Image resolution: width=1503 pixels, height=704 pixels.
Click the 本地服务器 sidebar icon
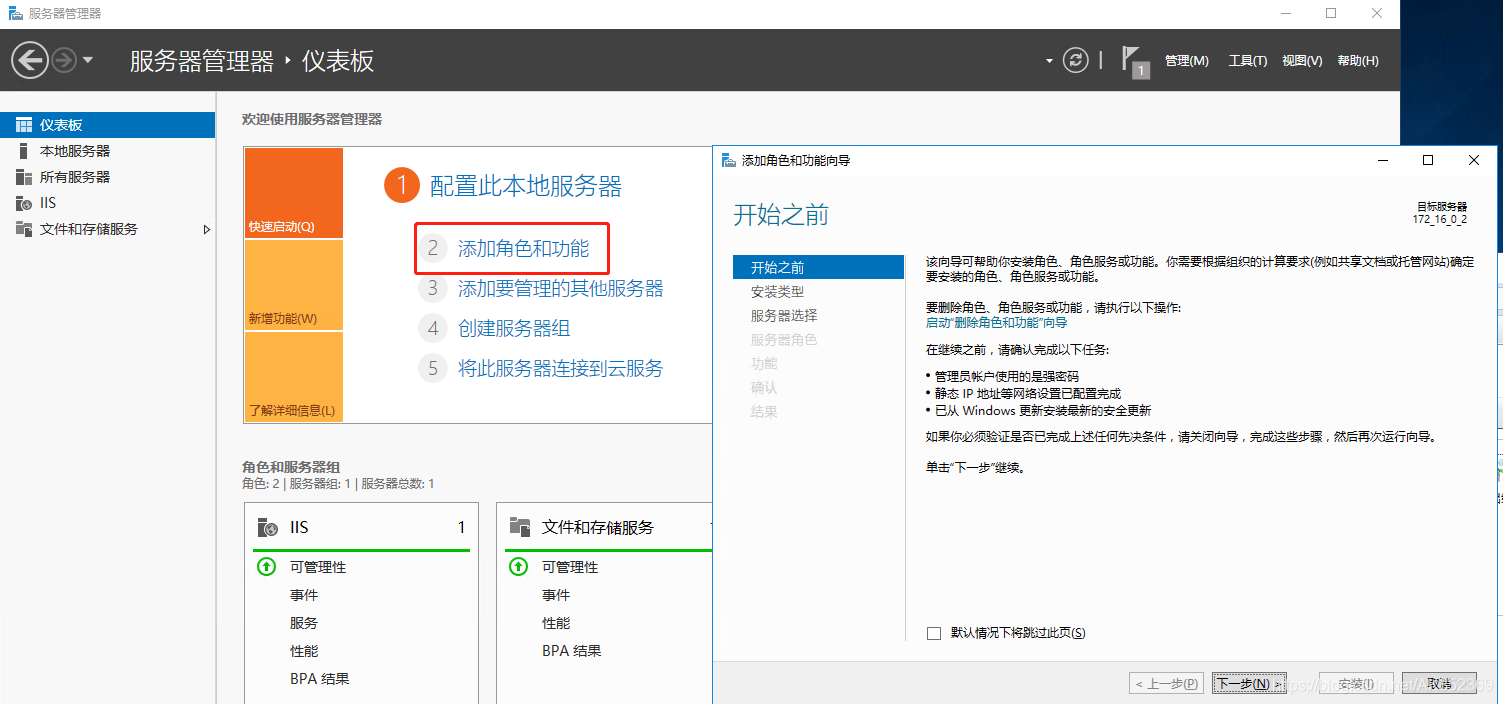tap(24, 151)
